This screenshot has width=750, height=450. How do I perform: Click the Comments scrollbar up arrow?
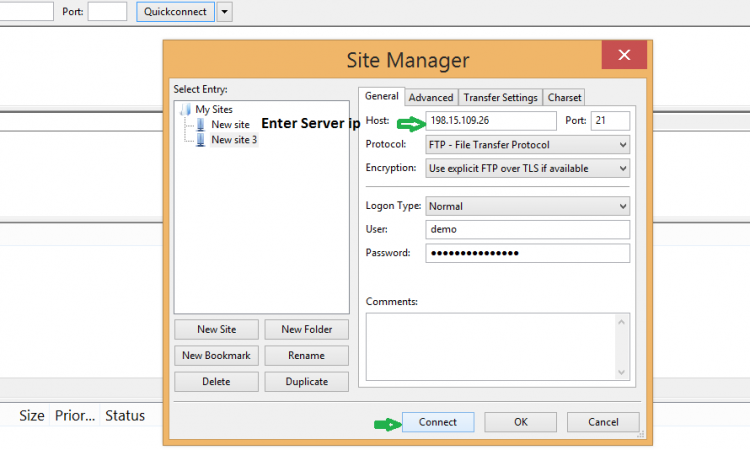[x=621, y=322]
